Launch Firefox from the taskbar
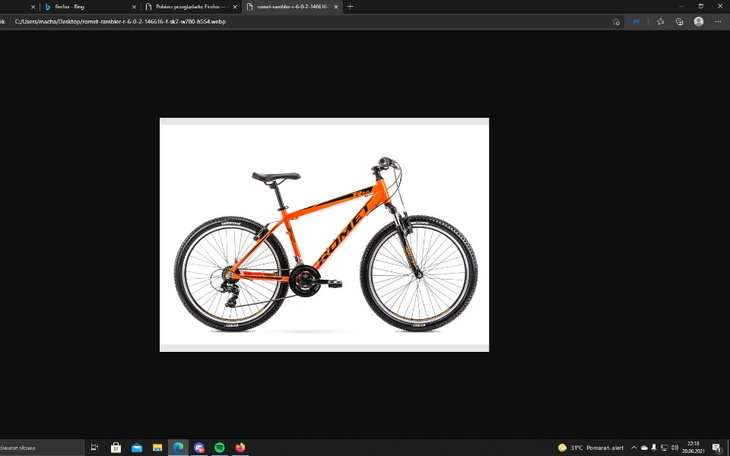This screenshot has width=730, height=456. tap(241, 448)
